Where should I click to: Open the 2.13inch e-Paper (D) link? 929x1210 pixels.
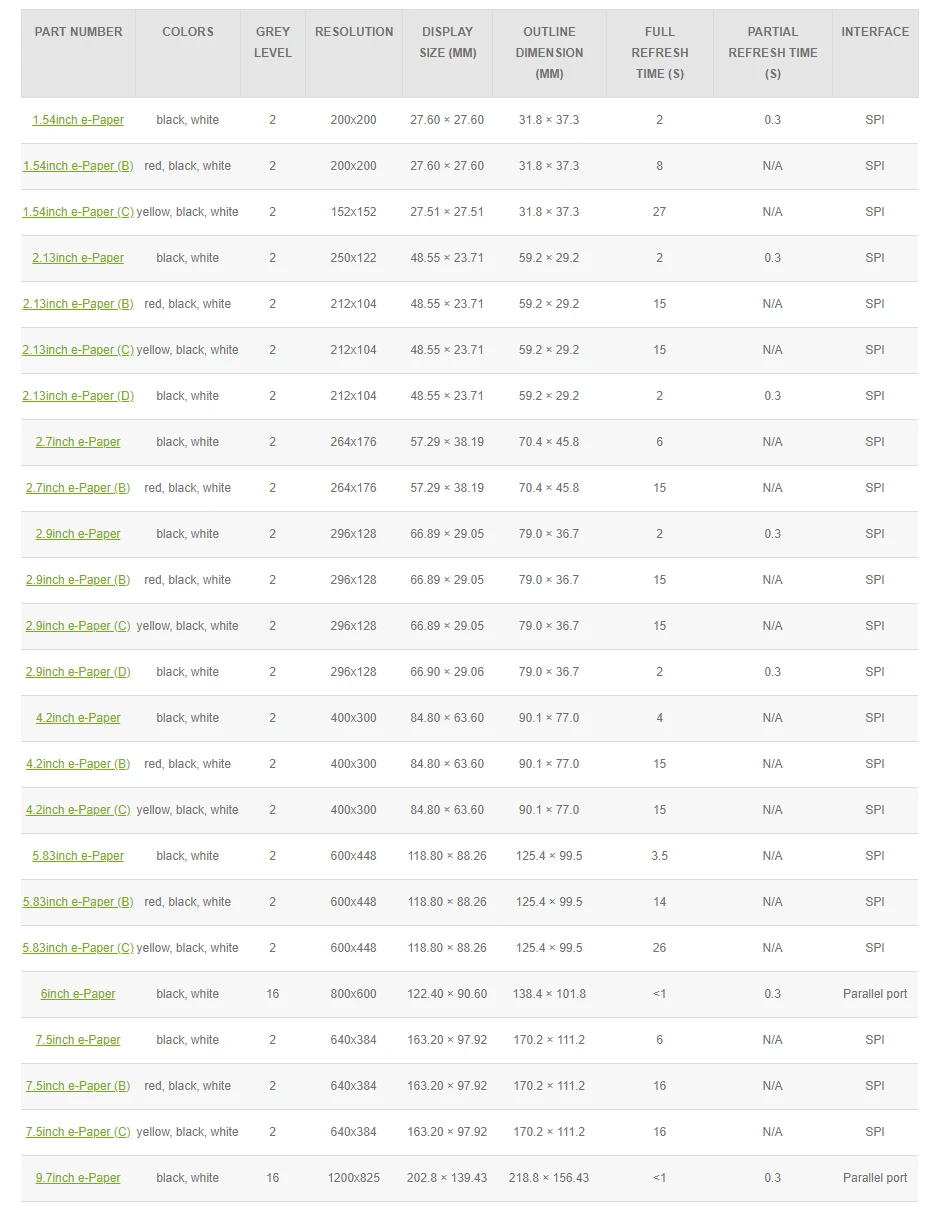click(78, 396)
